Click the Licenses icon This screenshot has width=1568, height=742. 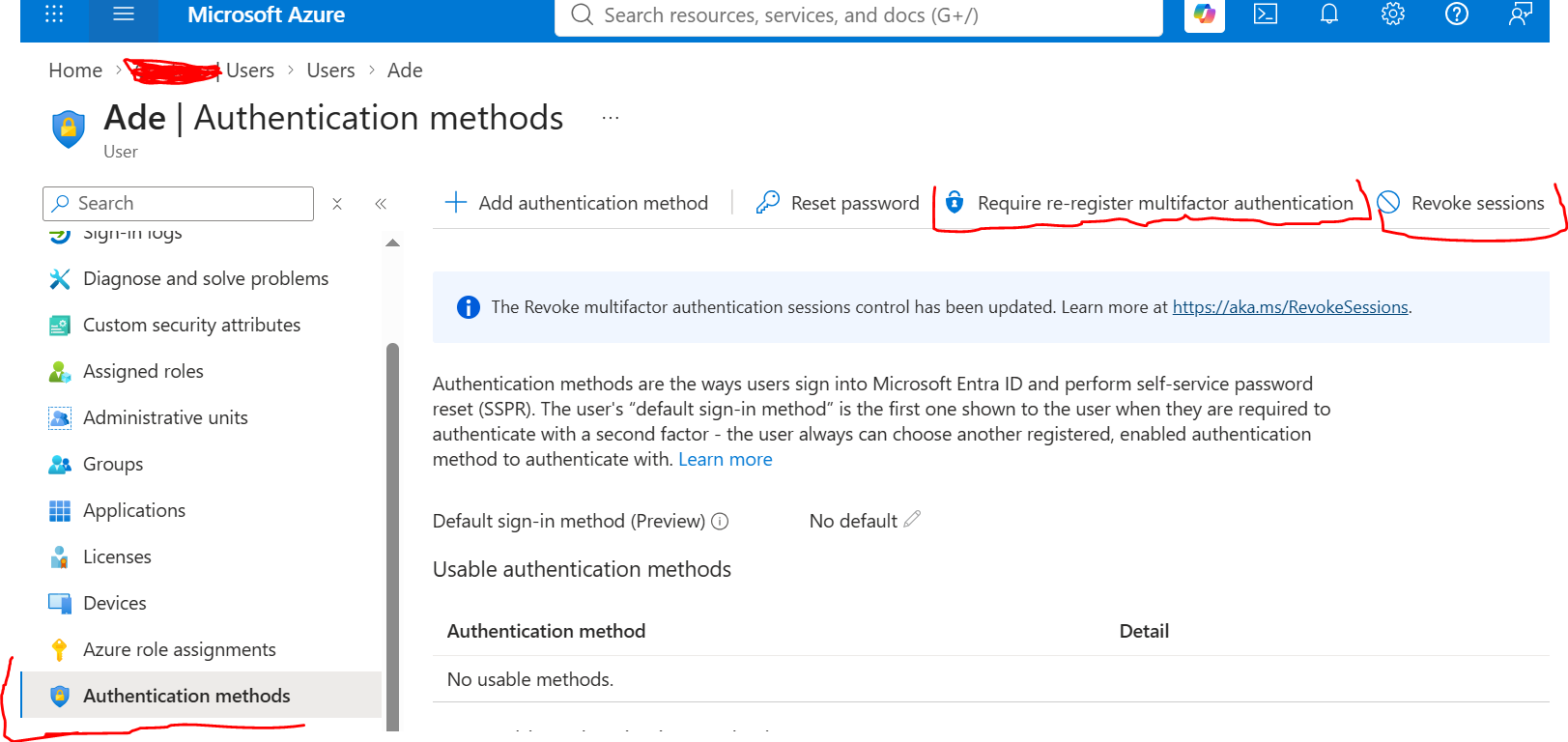pos(60,557)
